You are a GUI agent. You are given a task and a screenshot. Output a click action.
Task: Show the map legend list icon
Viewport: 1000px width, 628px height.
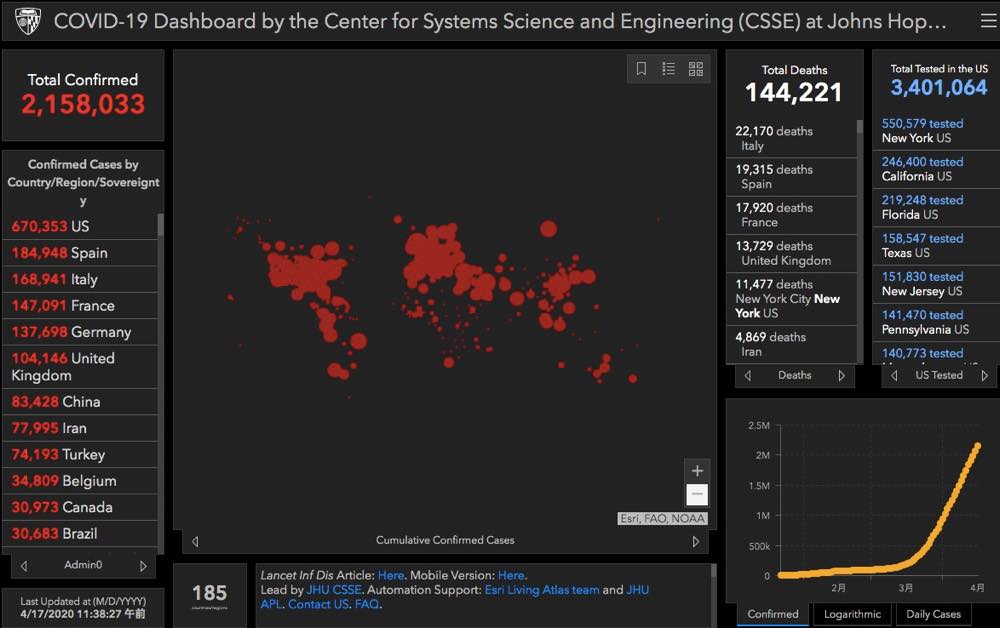668,68
